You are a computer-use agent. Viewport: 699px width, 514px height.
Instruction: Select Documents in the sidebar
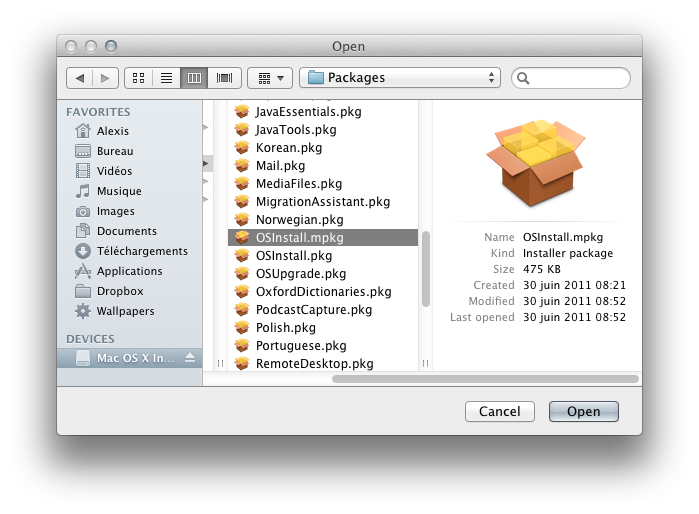(x=129, y=231)
